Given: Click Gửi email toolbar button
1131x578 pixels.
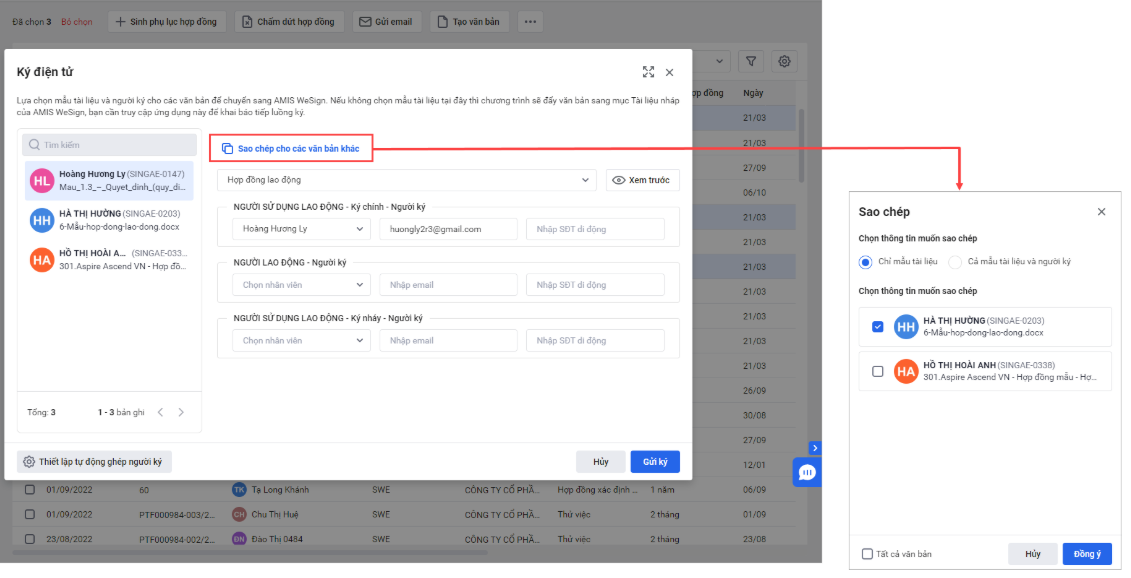Looking at the screenshot, I should coord(386,22).
